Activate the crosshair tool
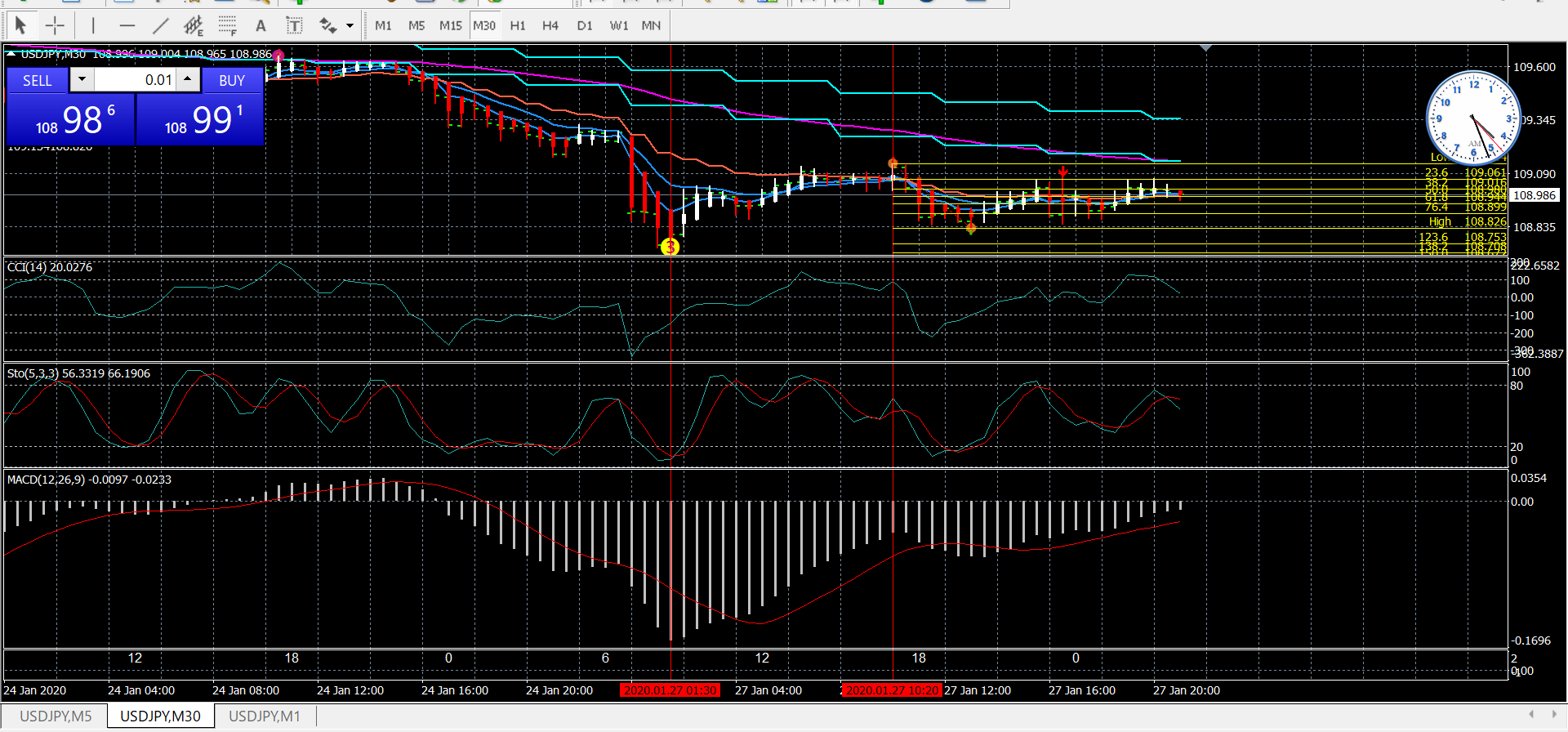The width and height of the screenshot is (1568, 732). click(55, 25)
